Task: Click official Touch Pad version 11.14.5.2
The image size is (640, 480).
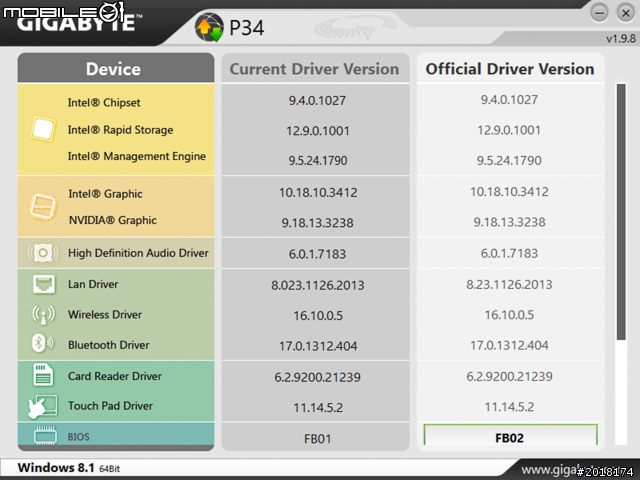Action: [x=509, y=407]
